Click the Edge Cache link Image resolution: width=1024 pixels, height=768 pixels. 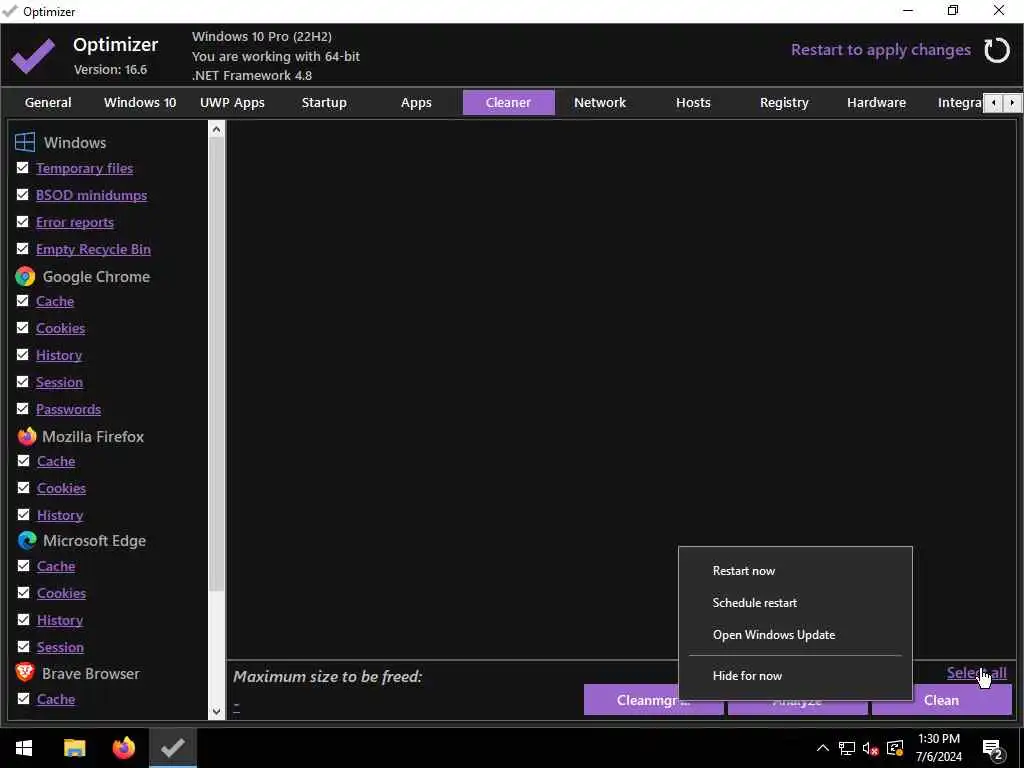(56, 566)
